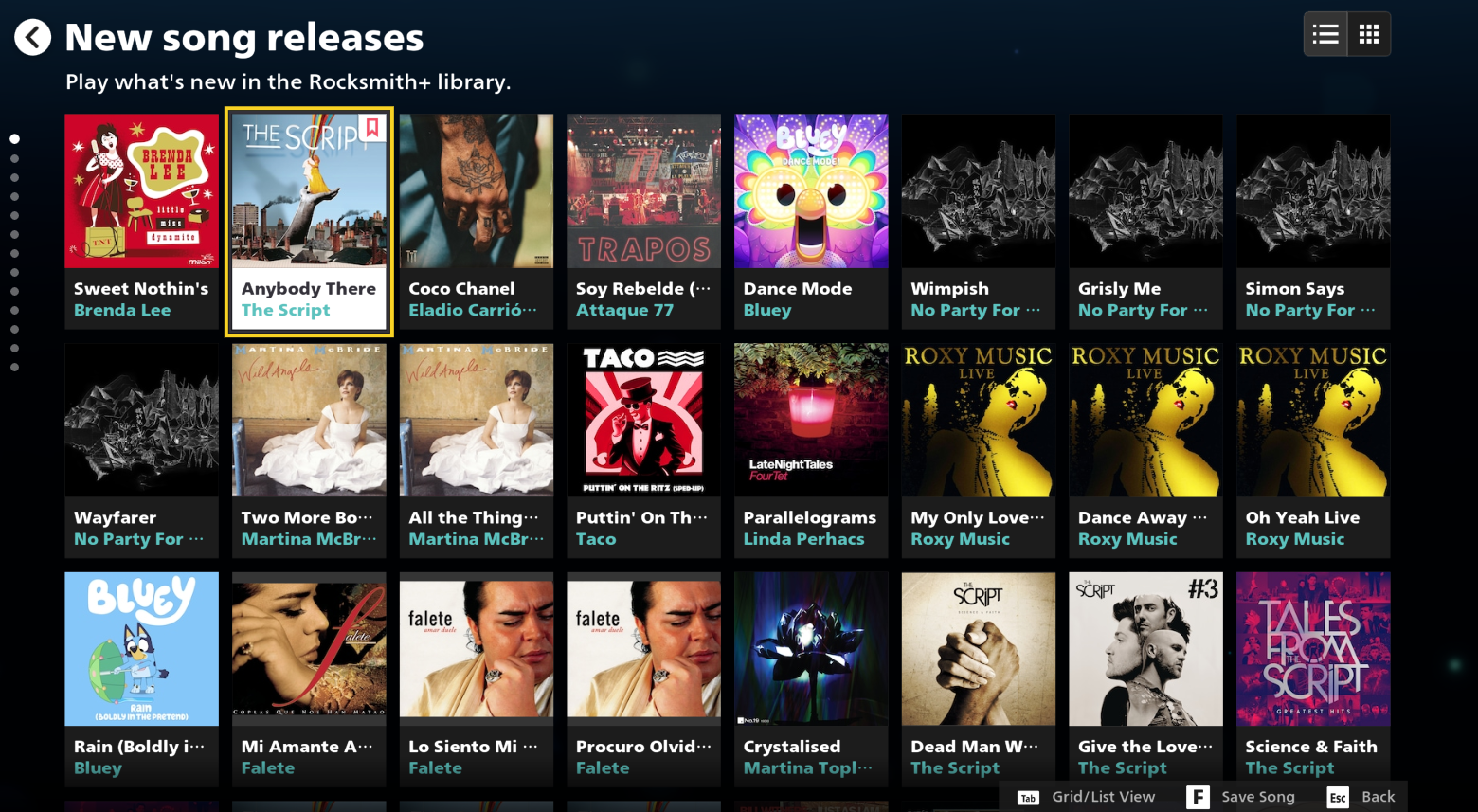Screen dimensions: 1478x812
Task: Select the first page indicator dot
Action: click(14, 139)
